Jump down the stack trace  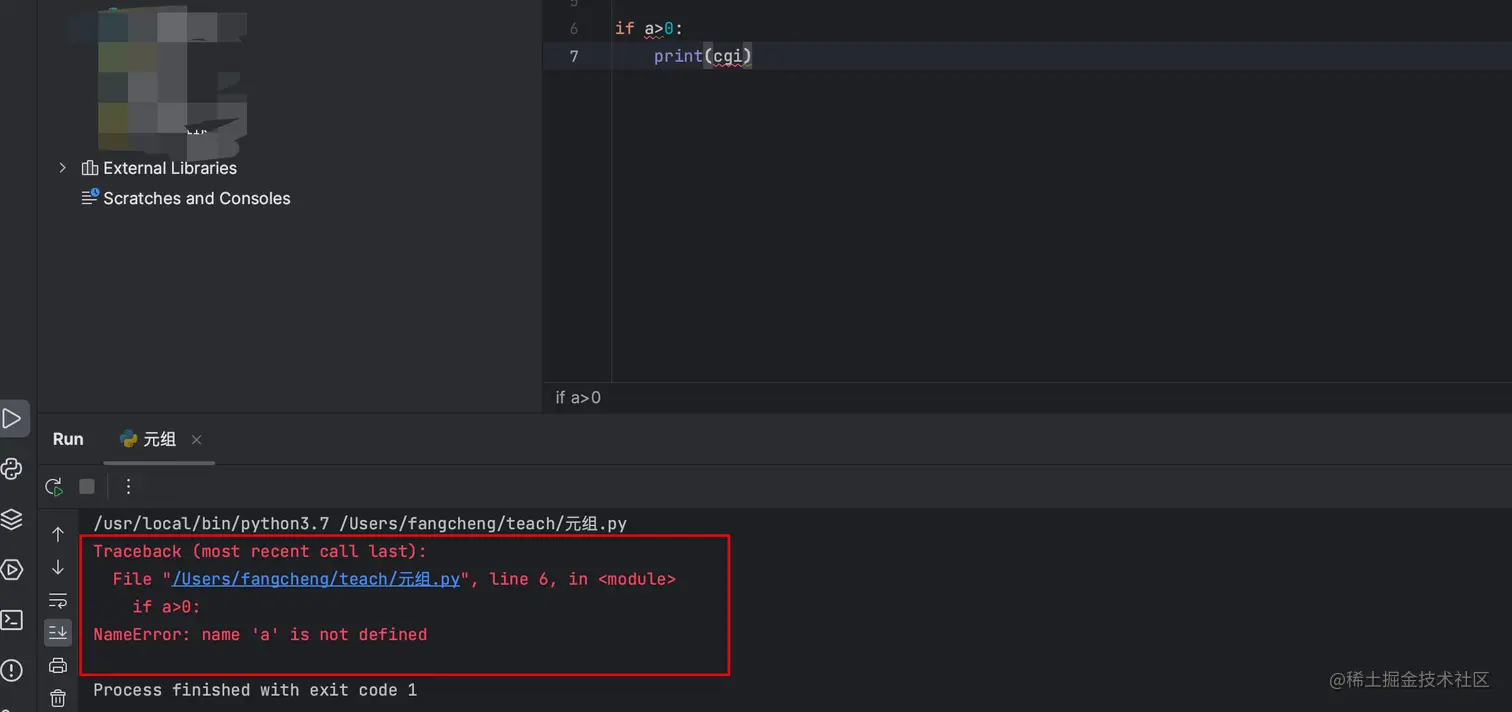pyautogui.click(x=58, y=567)
